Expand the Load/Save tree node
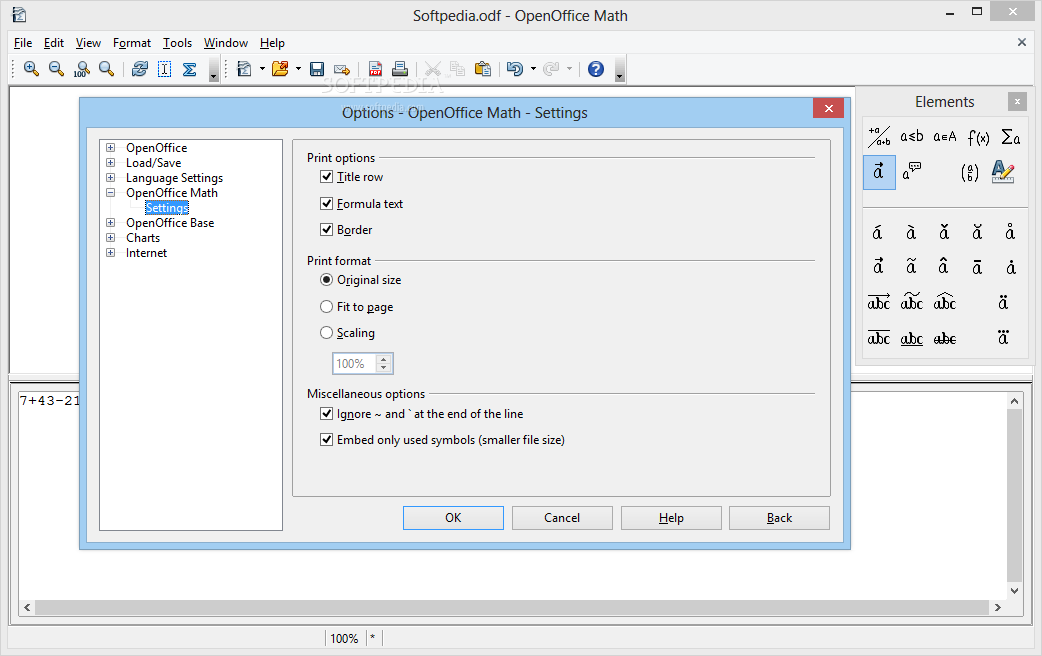Image resolution: width=1042 pixels, height=656 pixels. tap(111, 162)
